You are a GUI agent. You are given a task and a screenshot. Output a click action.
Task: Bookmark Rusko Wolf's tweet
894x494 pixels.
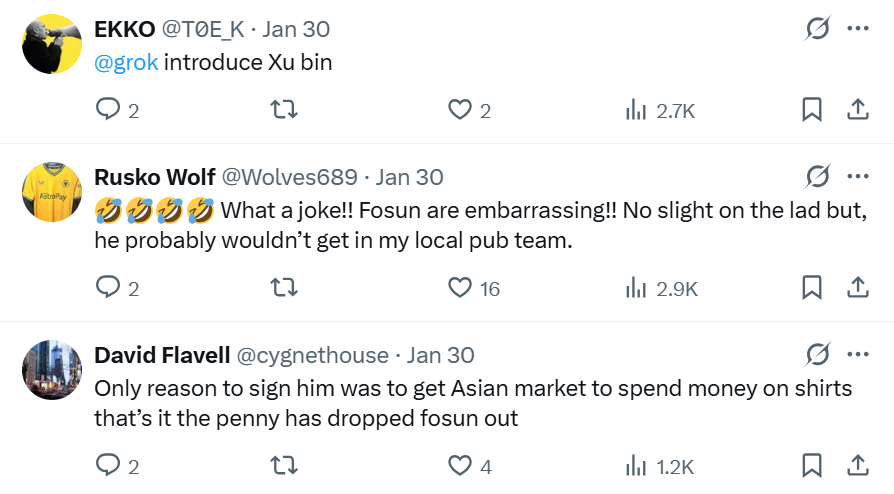tap(812, 288)
